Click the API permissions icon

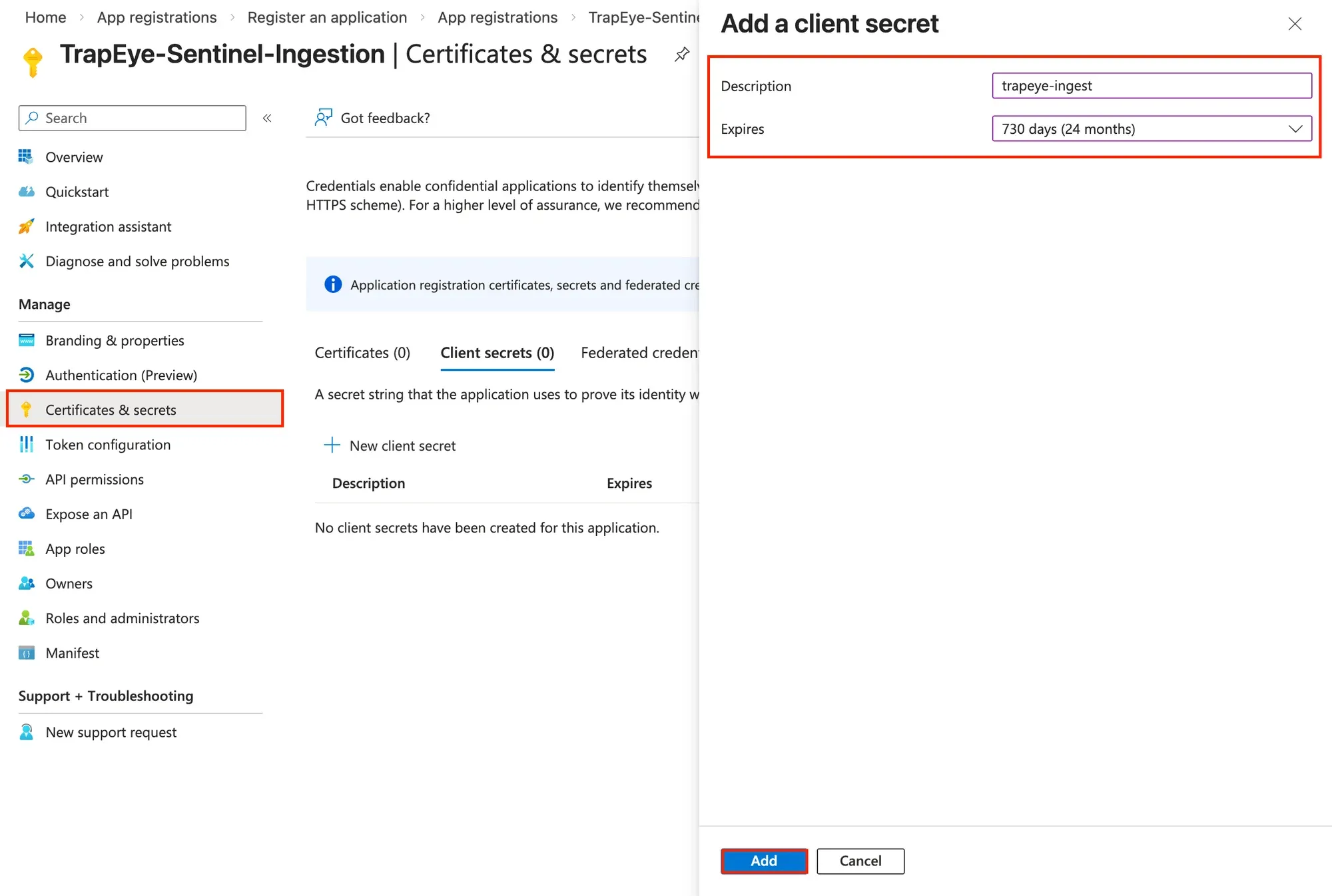point(26,479)
